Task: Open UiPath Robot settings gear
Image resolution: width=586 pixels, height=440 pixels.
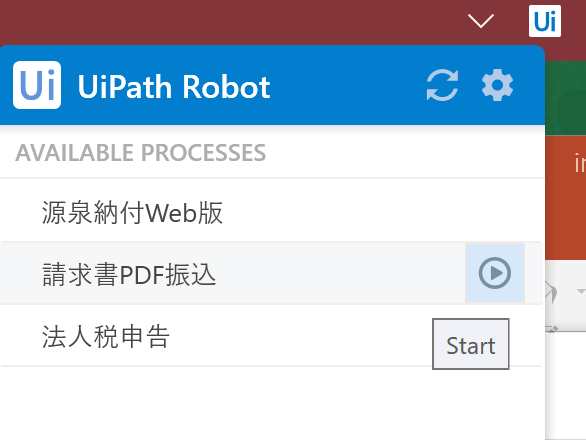Action: pyautogui.click(x=497, y=85)
